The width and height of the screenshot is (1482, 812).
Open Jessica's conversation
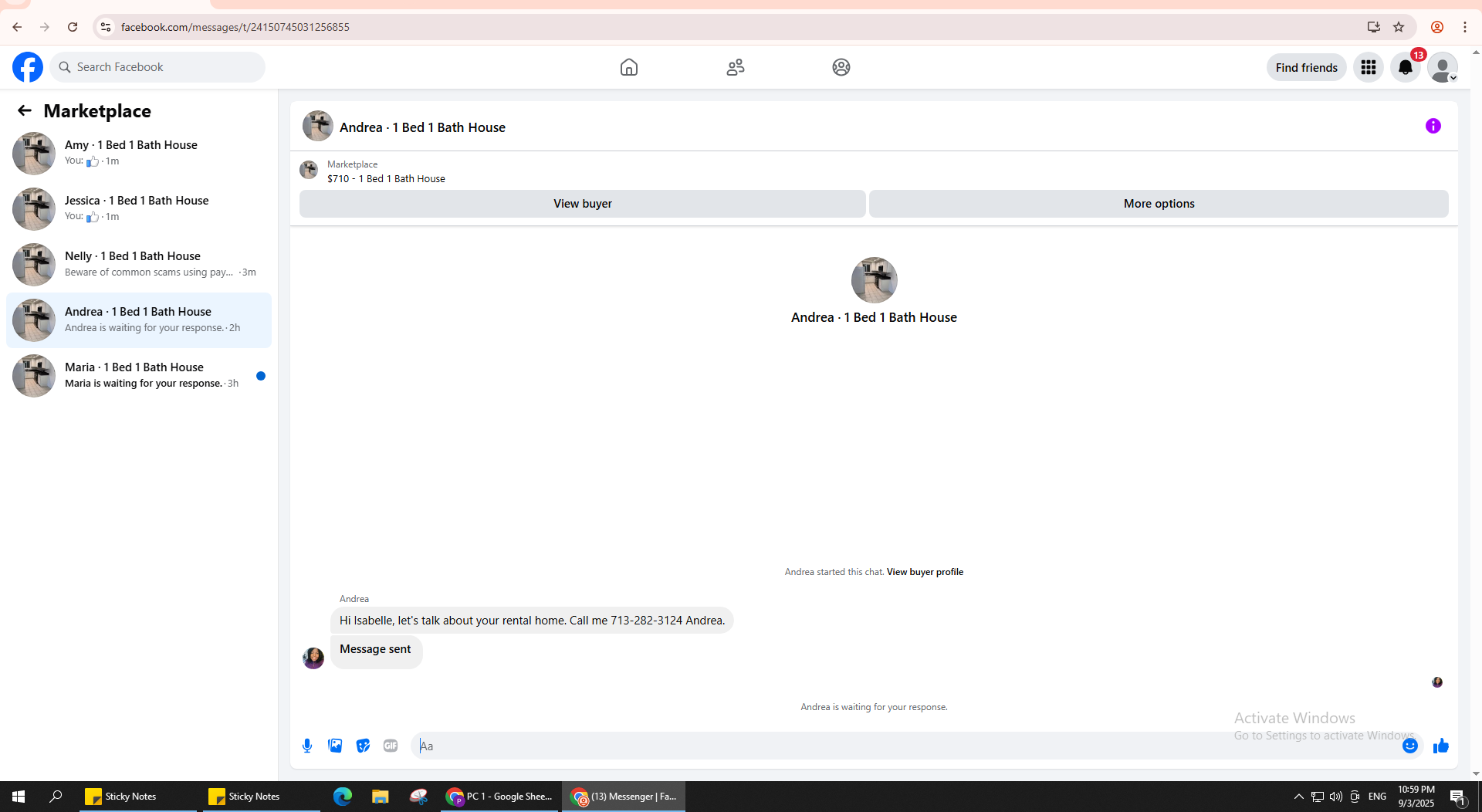[x=139, y=208]
